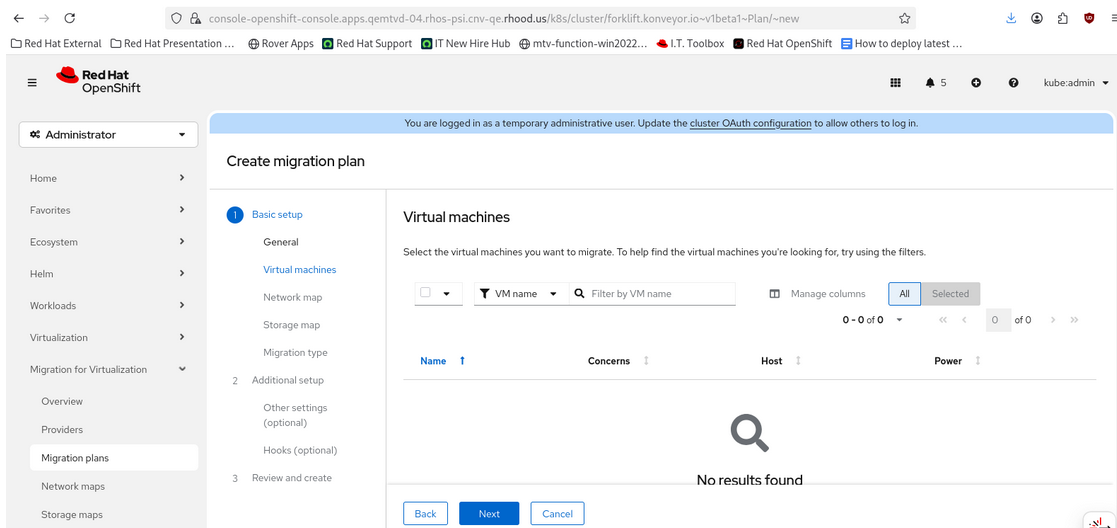Sort by Name using the up arrow
This screenshot has height=528, width=1117.
(x=462, y=361)
